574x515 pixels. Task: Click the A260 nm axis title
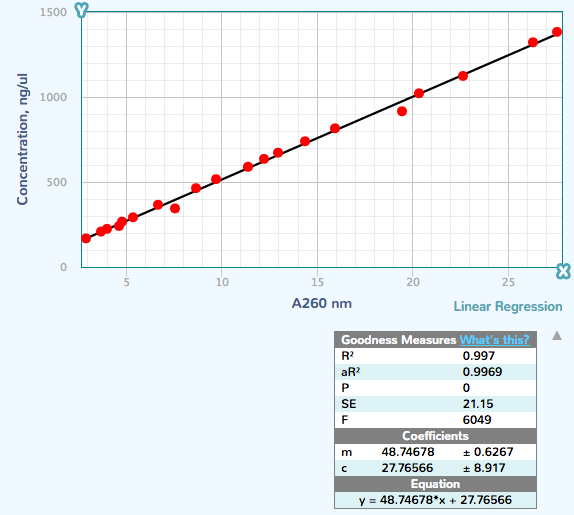coord(321,303)
